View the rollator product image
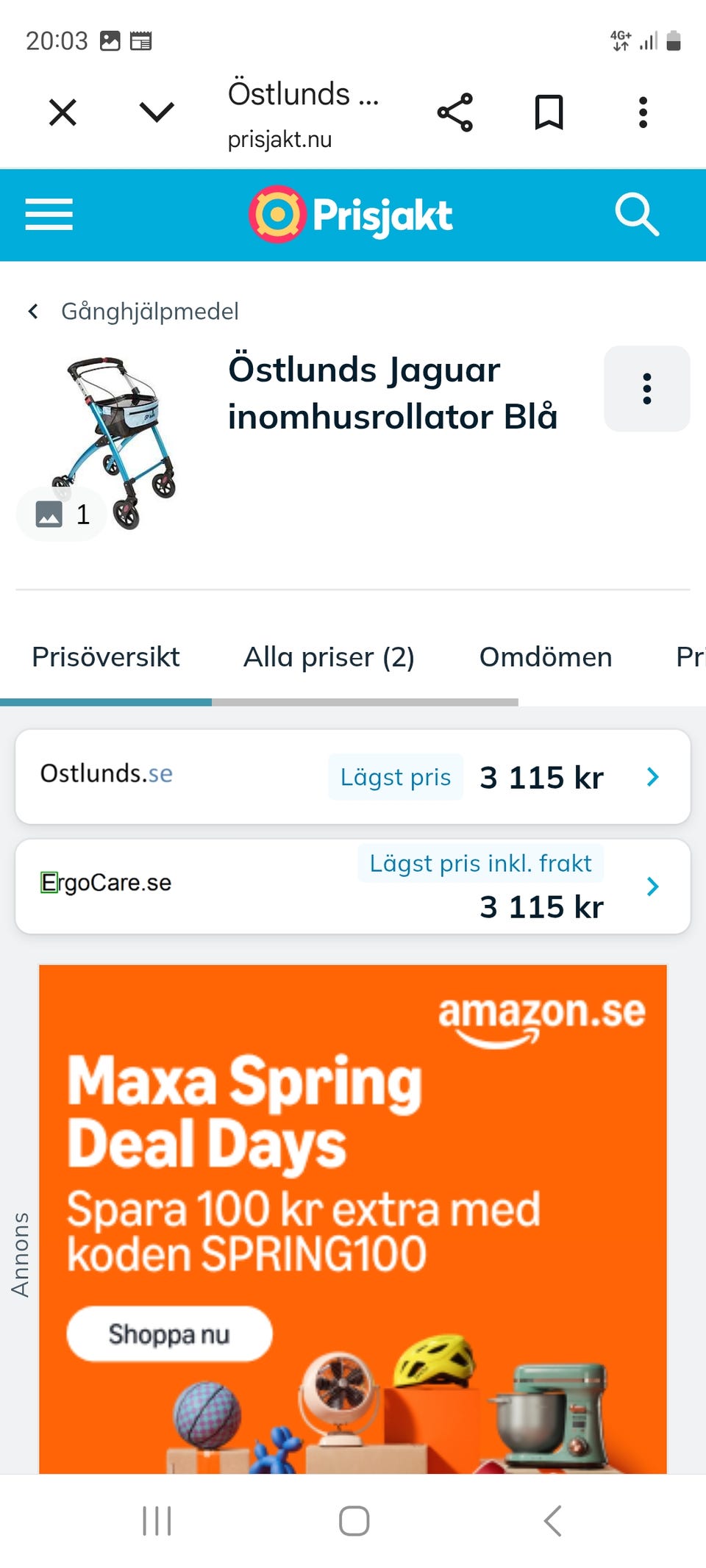 click(118, 434)
